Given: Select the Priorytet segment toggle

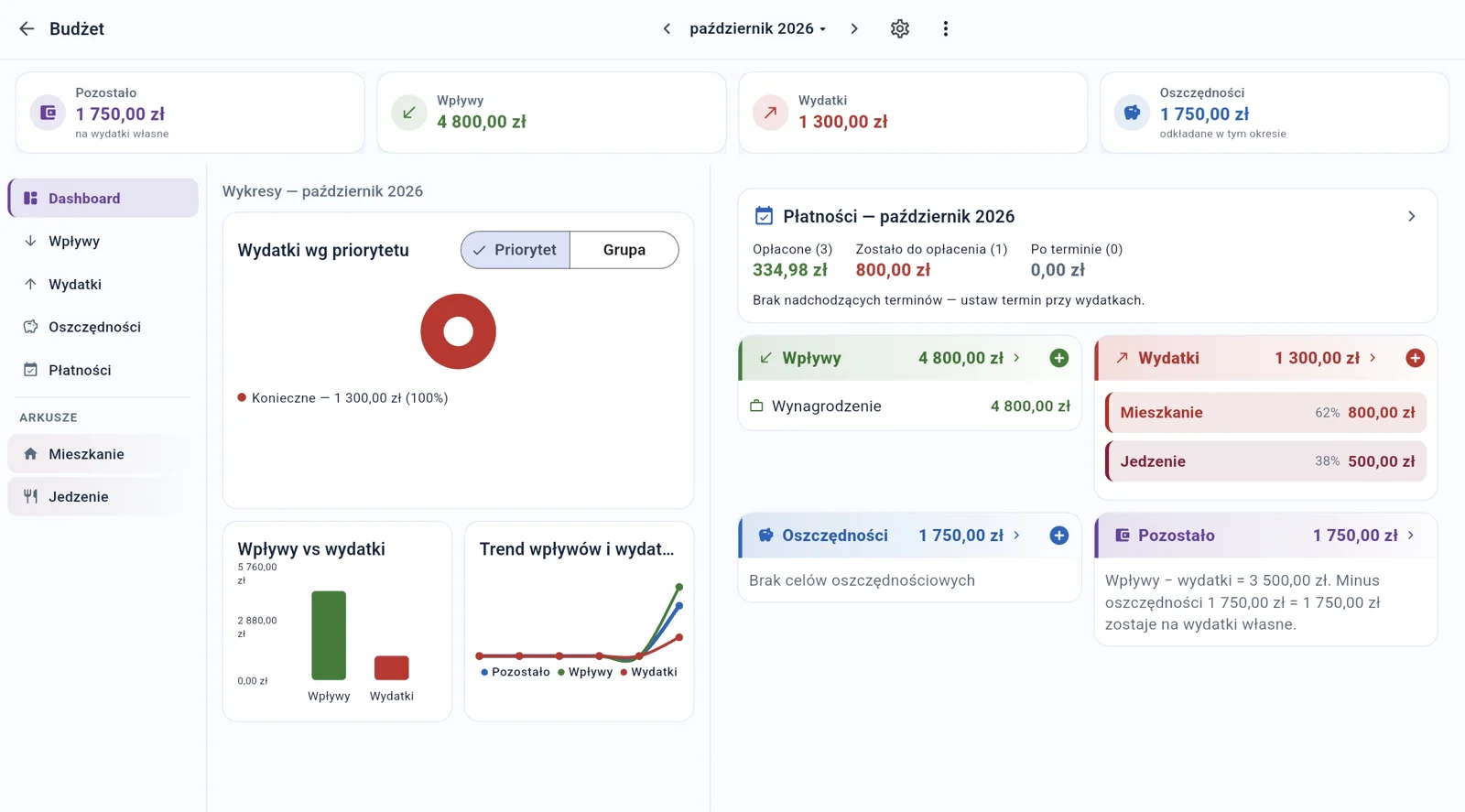Looking at the screenshot, I should (x=515, y=250).
